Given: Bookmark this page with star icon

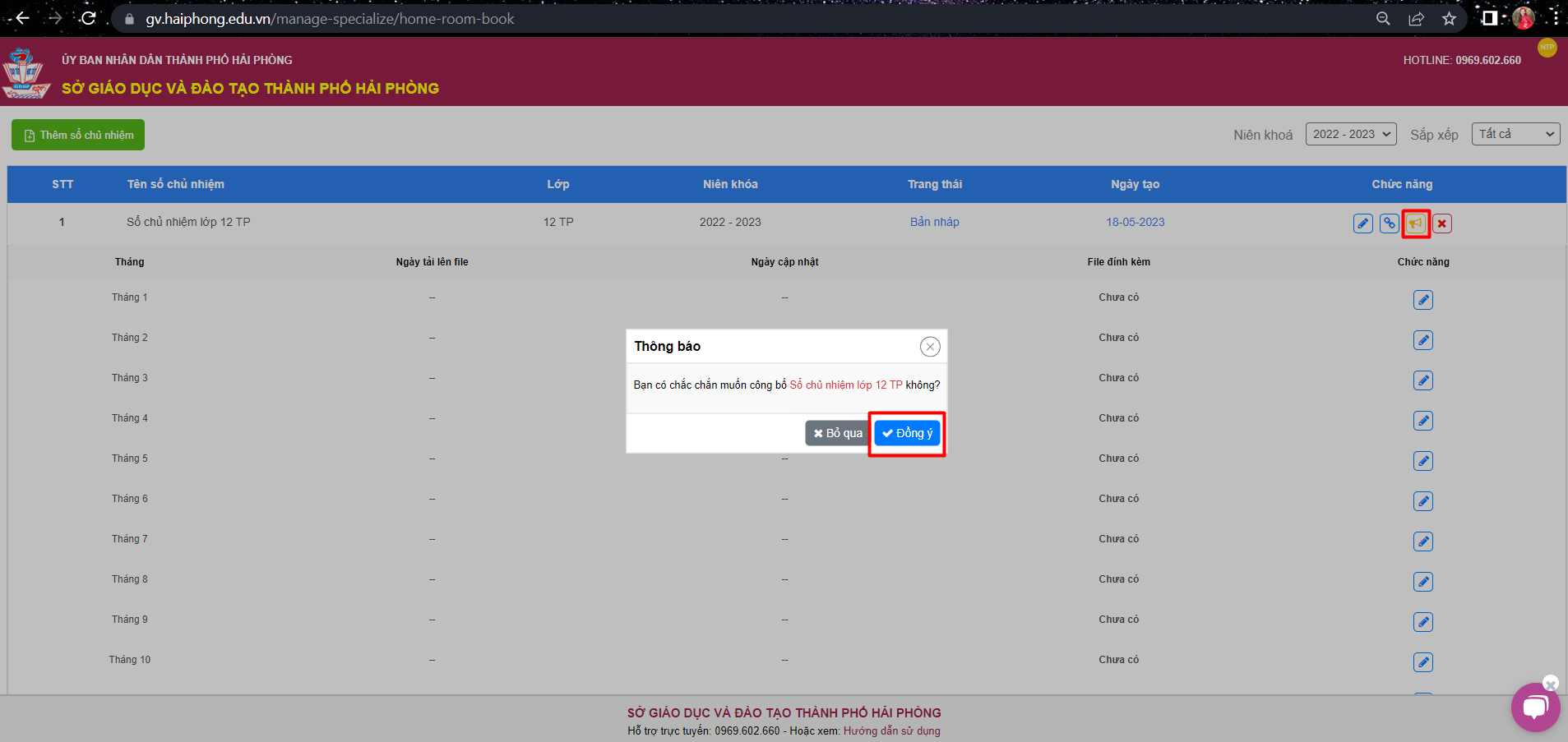Looking at the screenshot, I should (x=1449, y=18).
